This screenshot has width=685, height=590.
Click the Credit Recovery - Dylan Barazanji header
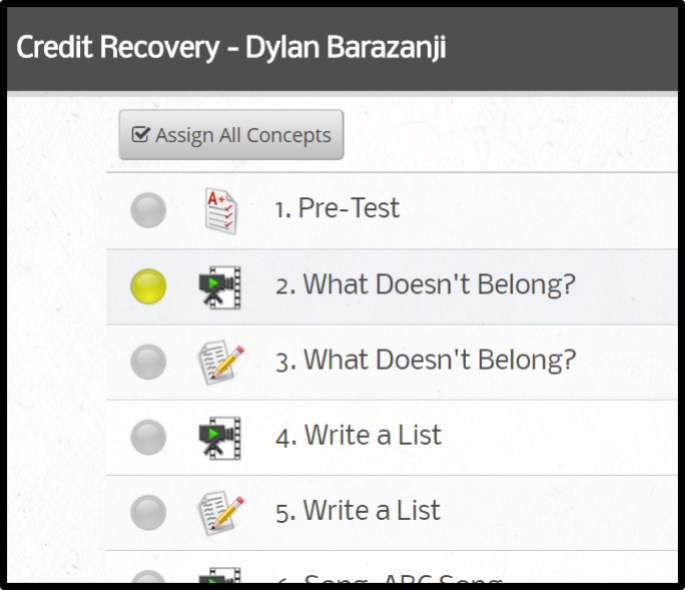tap(231, 47)
